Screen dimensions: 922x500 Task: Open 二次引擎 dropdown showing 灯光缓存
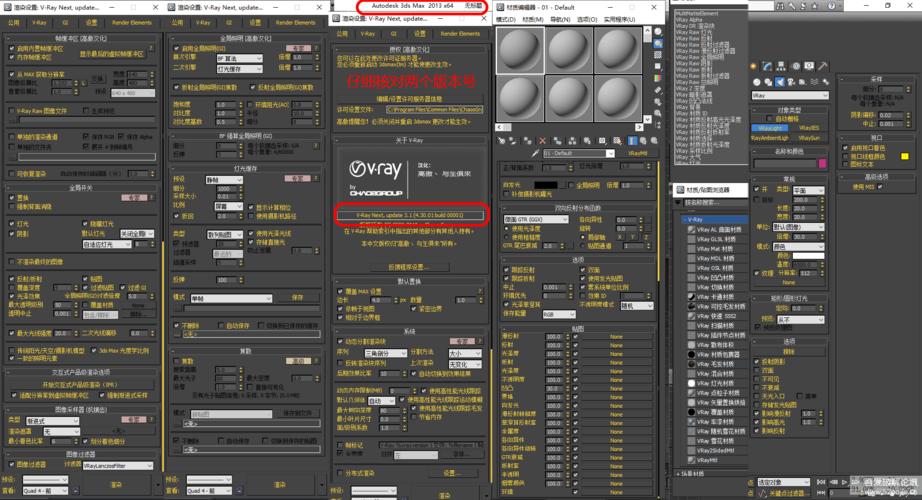pos(239,68)
